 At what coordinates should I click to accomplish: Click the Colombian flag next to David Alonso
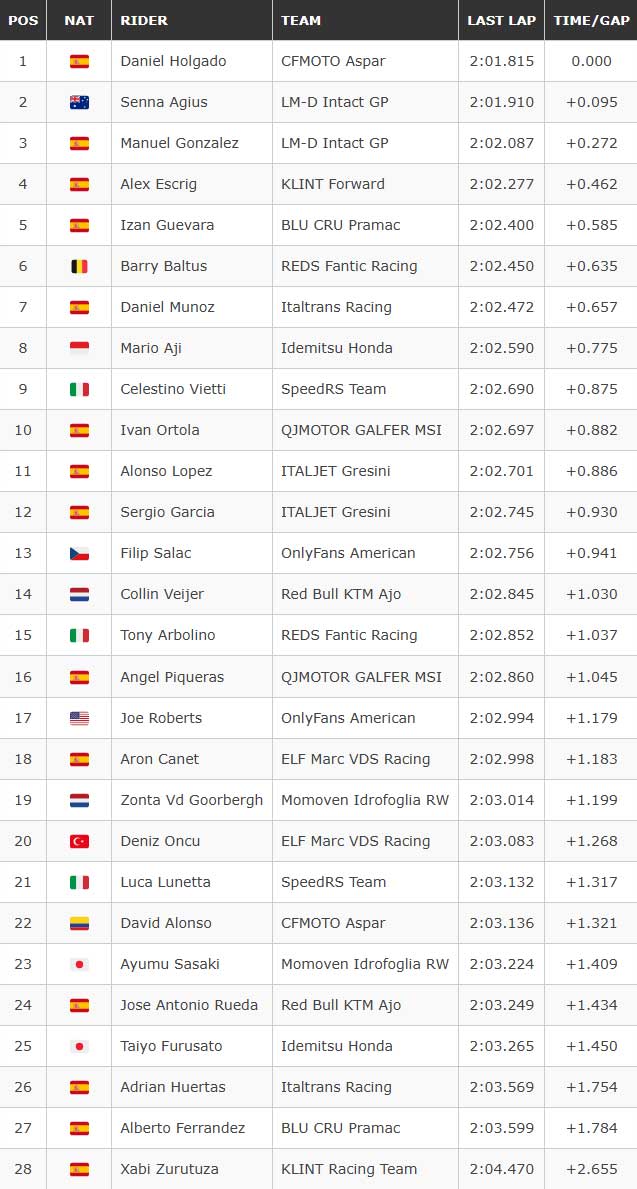pyautogui.click(x=79, y=923)
